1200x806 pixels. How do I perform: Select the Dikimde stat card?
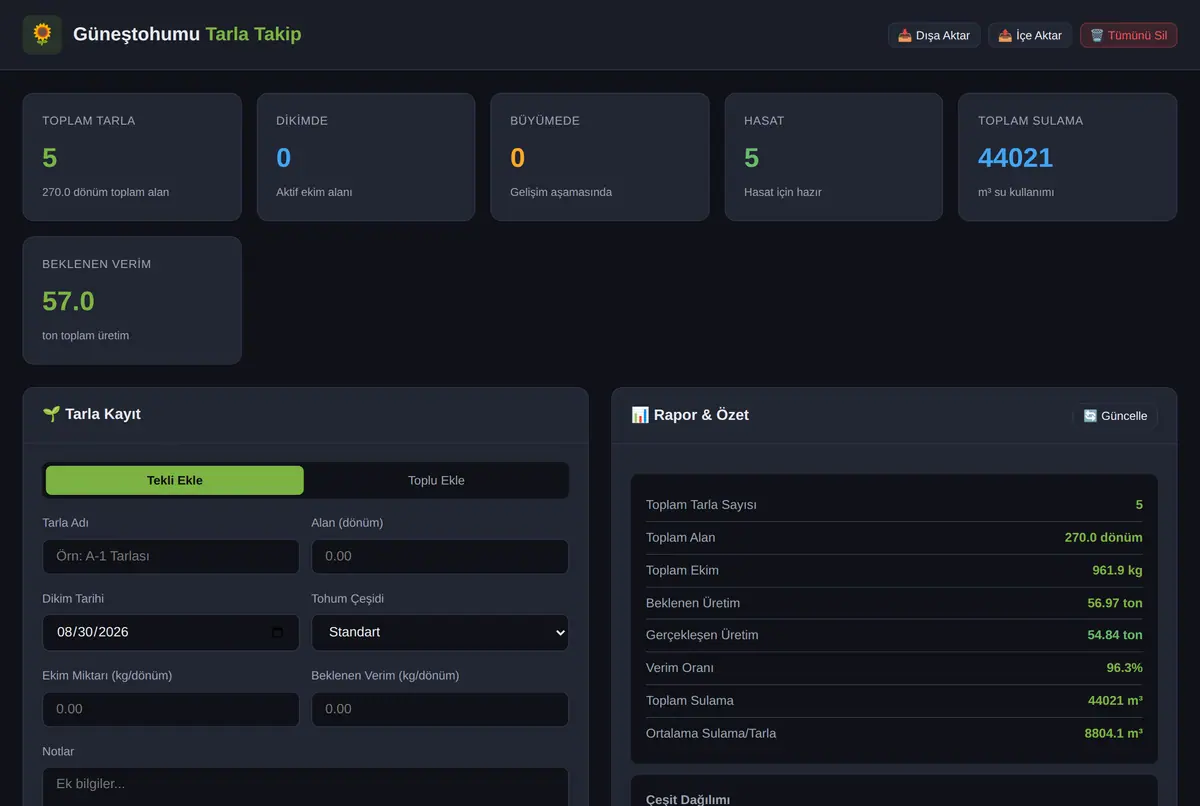coord(366,157)
